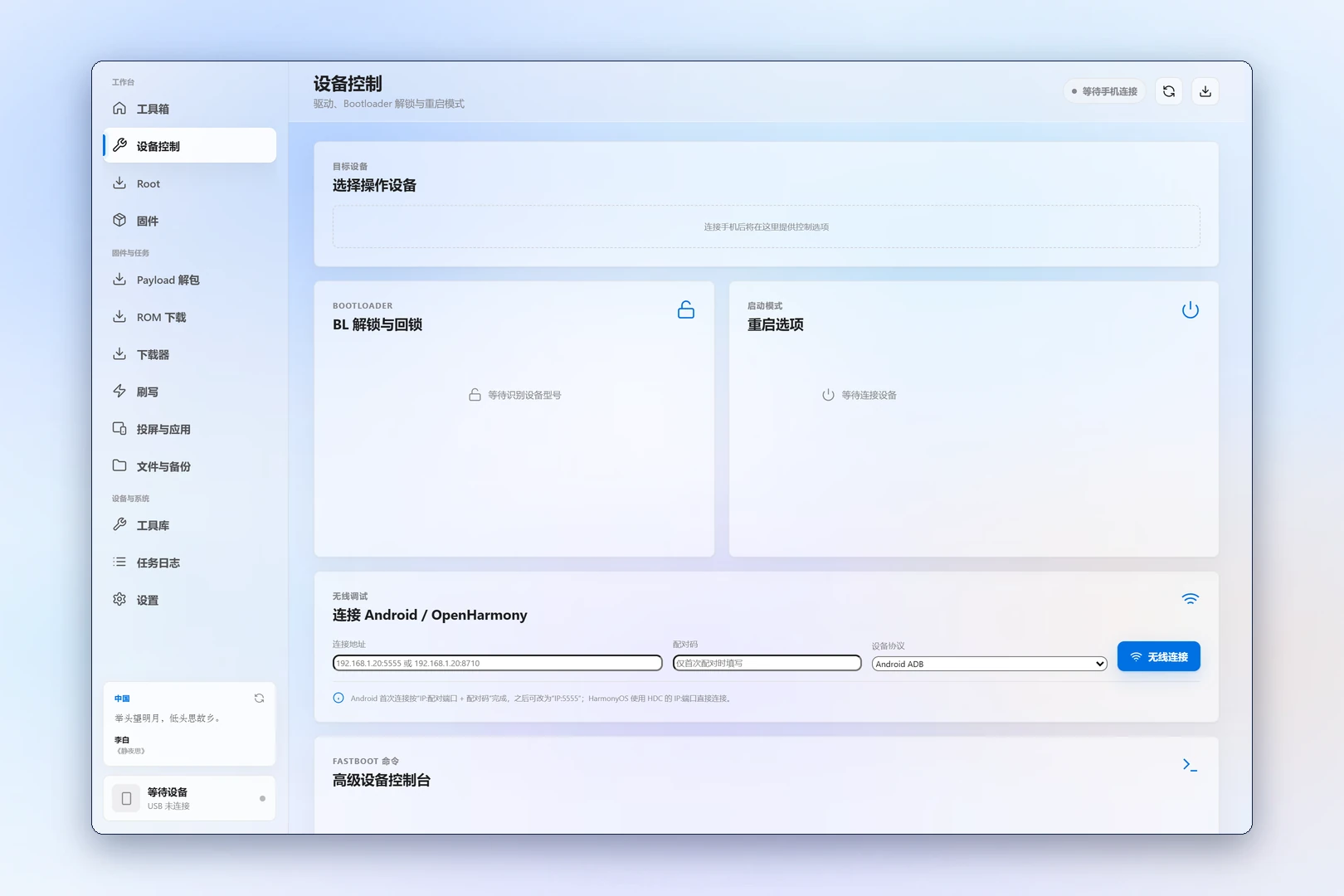The height and width of the screenshot is (896, 1344).
Task: Click the ROM 下载 icon
Action: click(x=119, y=317)
